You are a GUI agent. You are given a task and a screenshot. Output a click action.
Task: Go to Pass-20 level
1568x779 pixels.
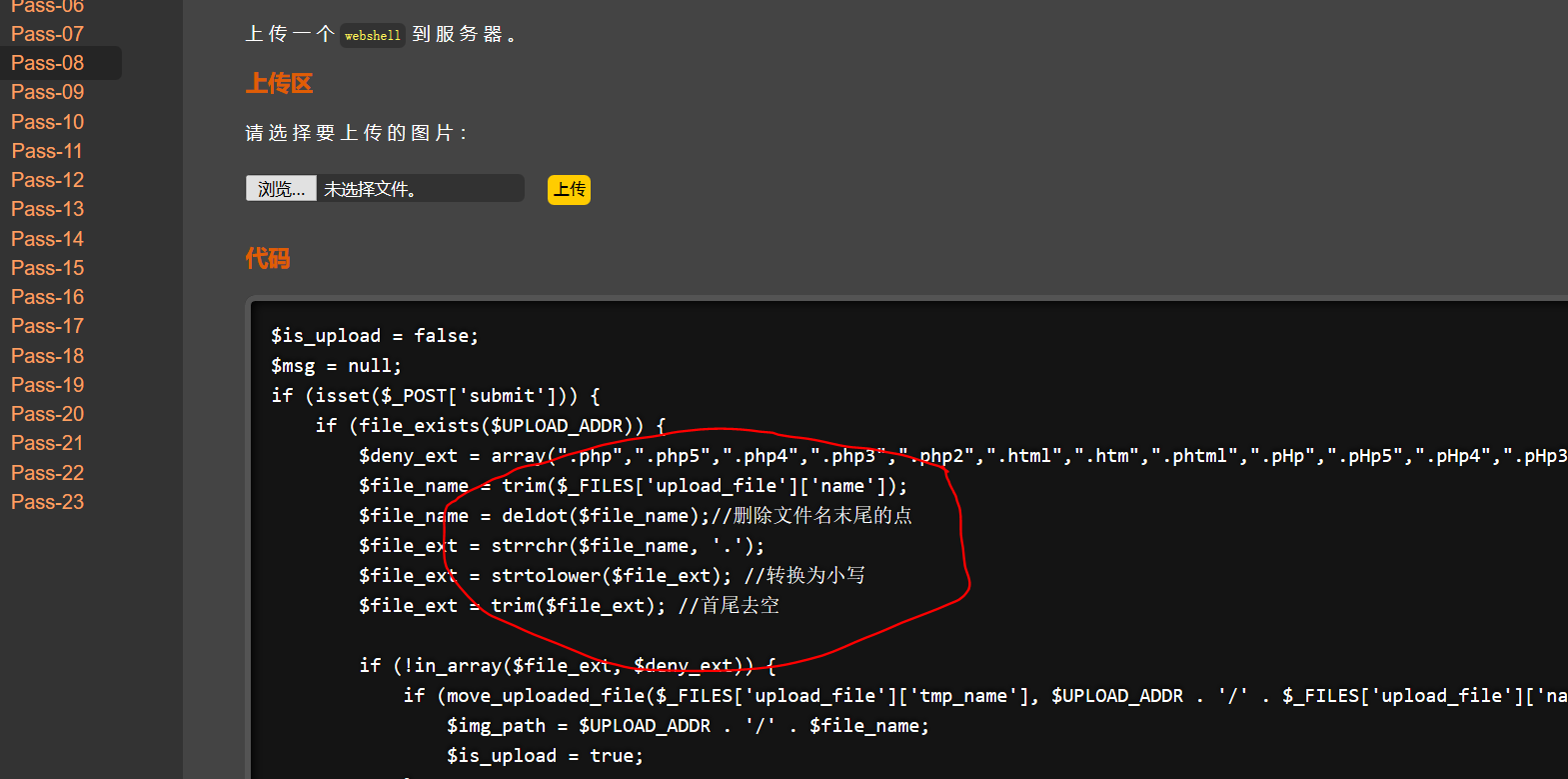[47, 414]
